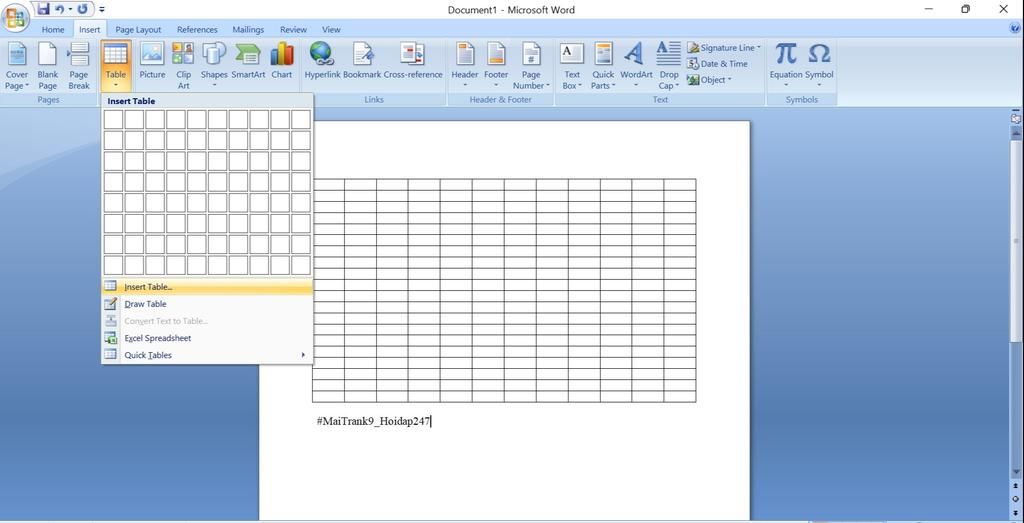Toggle the ruler via scrollbar top icon

click(x=1016, y=119)
